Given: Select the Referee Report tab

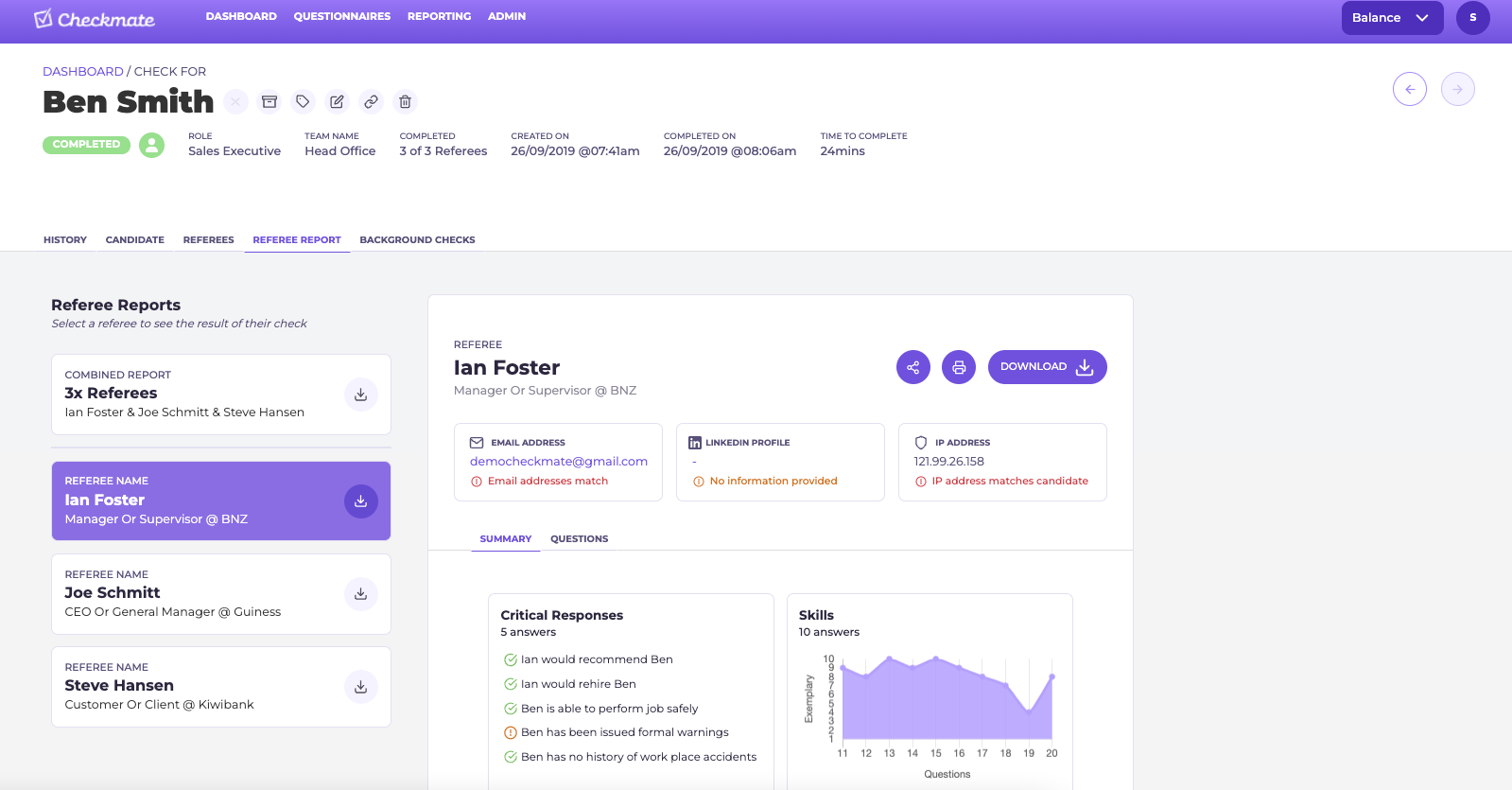Looking at the screenshot, I should pyautogui.click(x=297, y=240).
